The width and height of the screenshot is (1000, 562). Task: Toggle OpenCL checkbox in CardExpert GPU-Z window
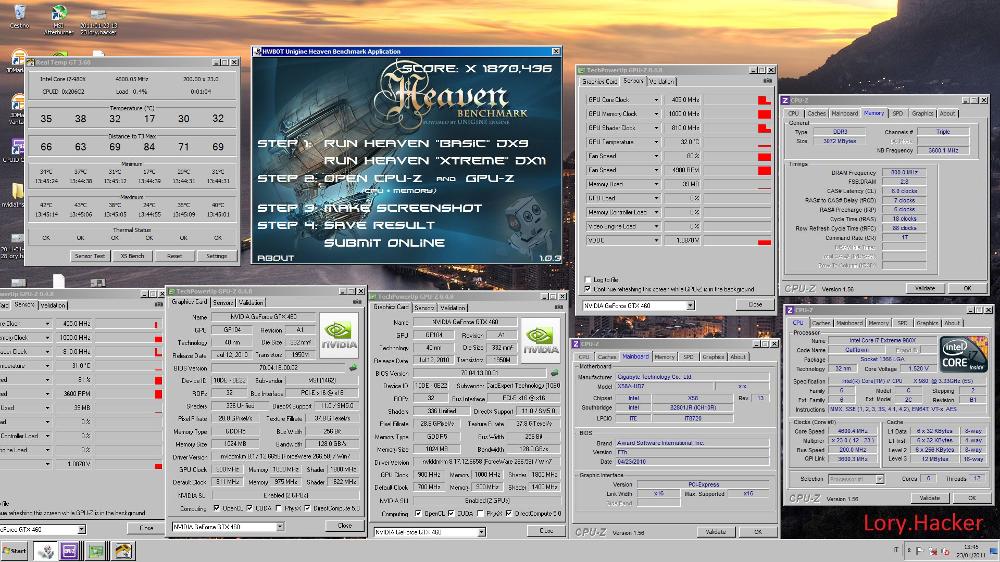pyautogui.click(x=418, y=513)
